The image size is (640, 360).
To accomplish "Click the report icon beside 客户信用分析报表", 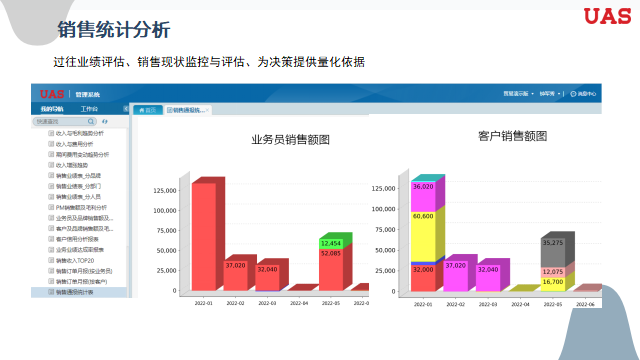I will click(51, 239).
